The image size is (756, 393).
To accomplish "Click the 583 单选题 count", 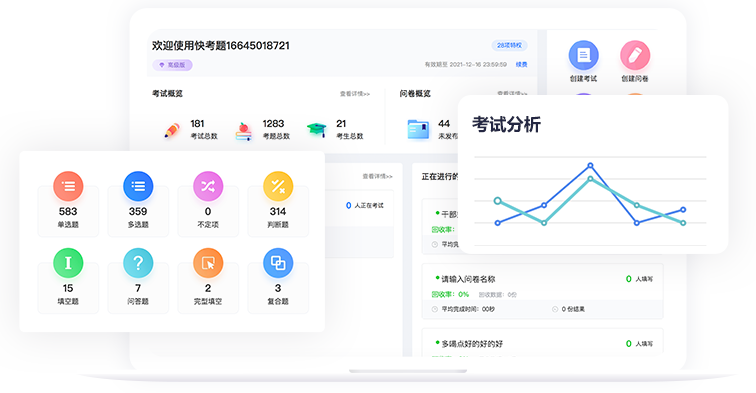I will tap(68, 211).
